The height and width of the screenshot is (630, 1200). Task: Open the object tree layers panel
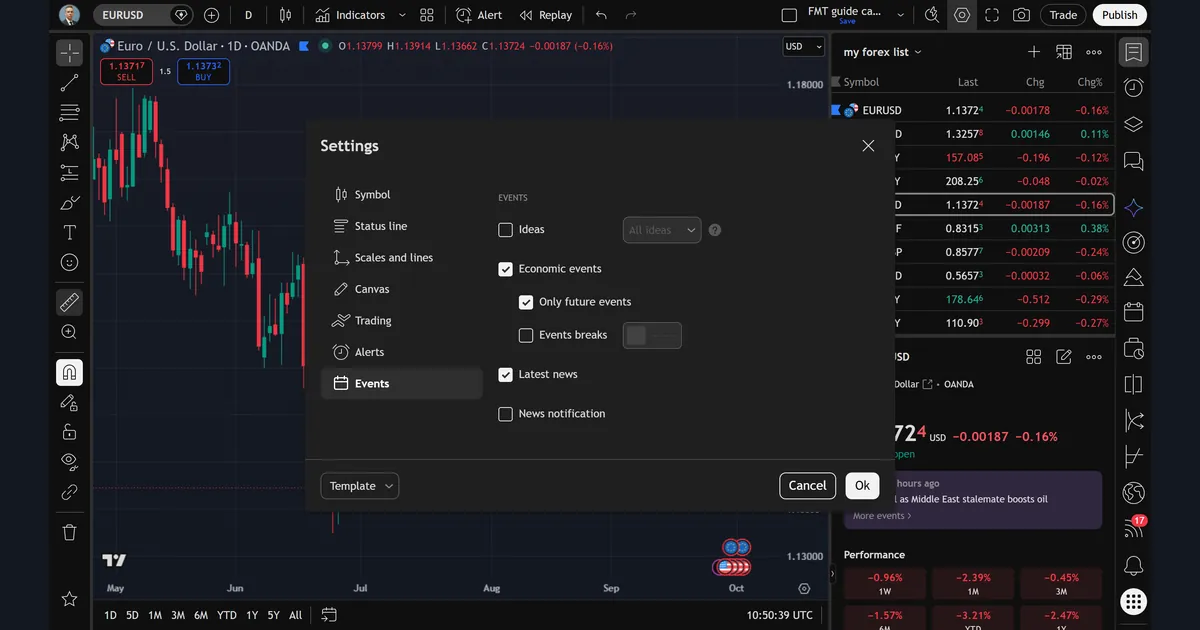(x=1133, y=124)
